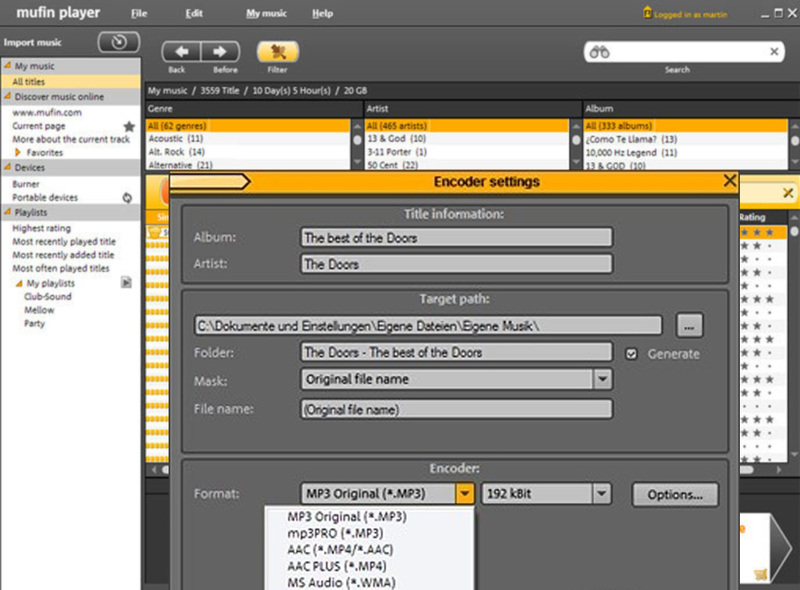Select All (62 genres) row
This screenshot has width=800, height=590.
(x=248, y=126)
